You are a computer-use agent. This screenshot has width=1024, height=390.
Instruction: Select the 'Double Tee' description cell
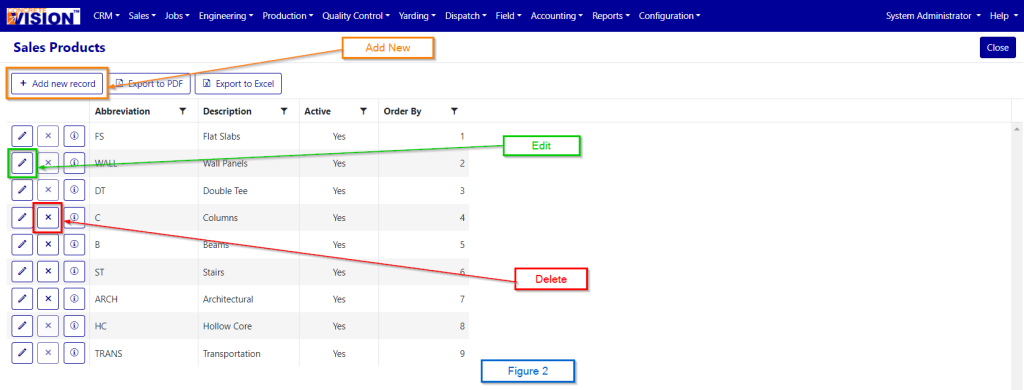pyautogui.click(x=225, y=191)
